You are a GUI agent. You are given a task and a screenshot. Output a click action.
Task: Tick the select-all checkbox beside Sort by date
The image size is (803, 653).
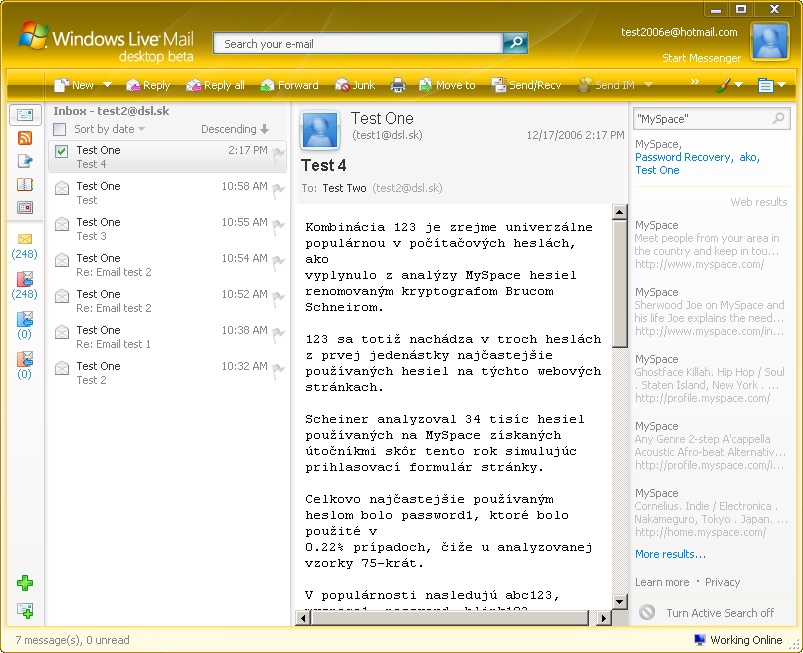(59, 129)
